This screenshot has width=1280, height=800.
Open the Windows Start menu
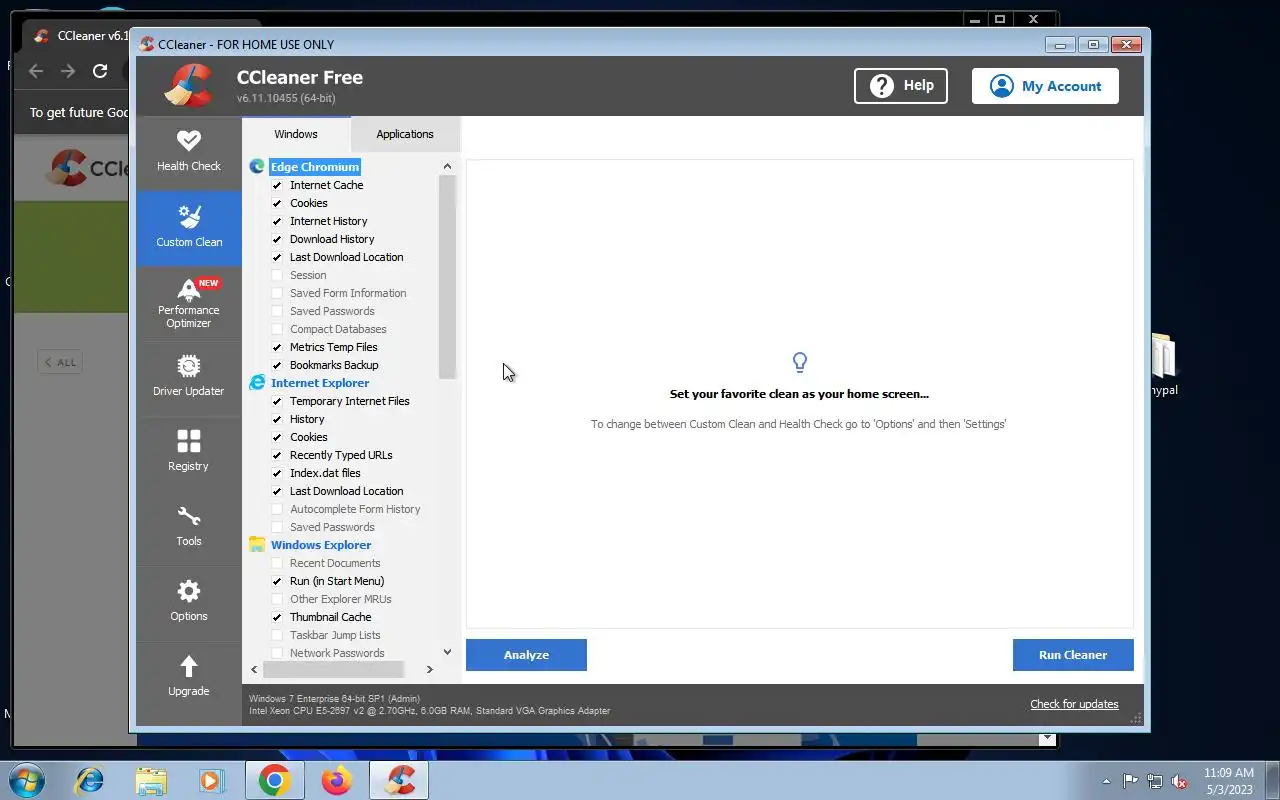(27, 780)
